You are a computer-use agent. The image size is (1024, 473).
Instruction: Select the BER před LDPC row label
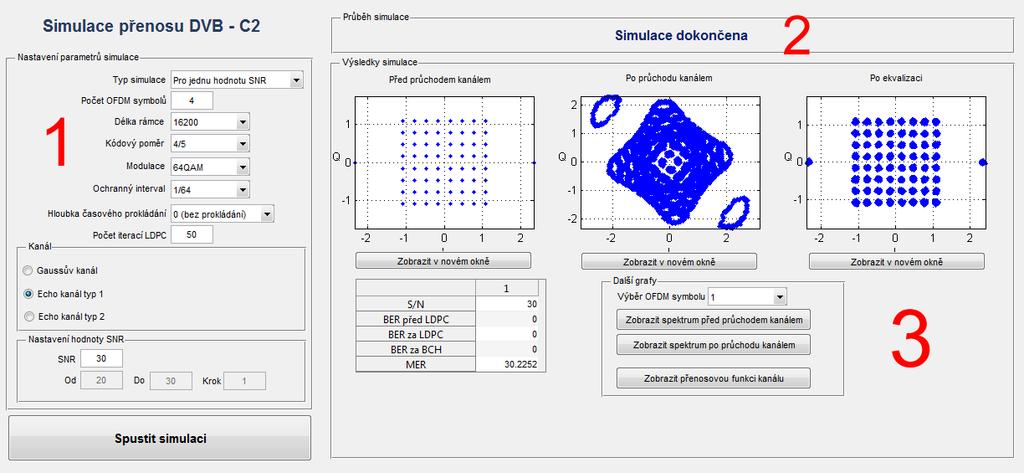click(416, 319)
